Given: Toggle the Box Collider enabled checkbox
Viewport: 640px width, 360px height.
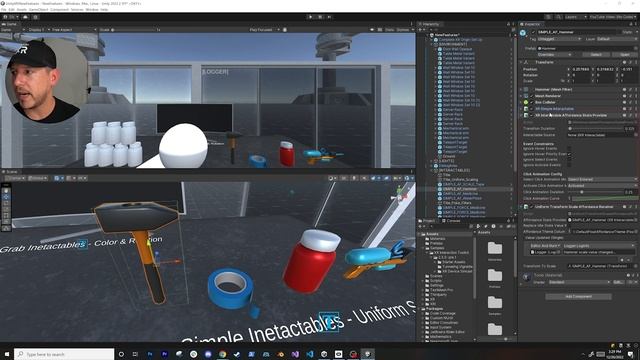Looking at the screenshot, I should point(531,102).
